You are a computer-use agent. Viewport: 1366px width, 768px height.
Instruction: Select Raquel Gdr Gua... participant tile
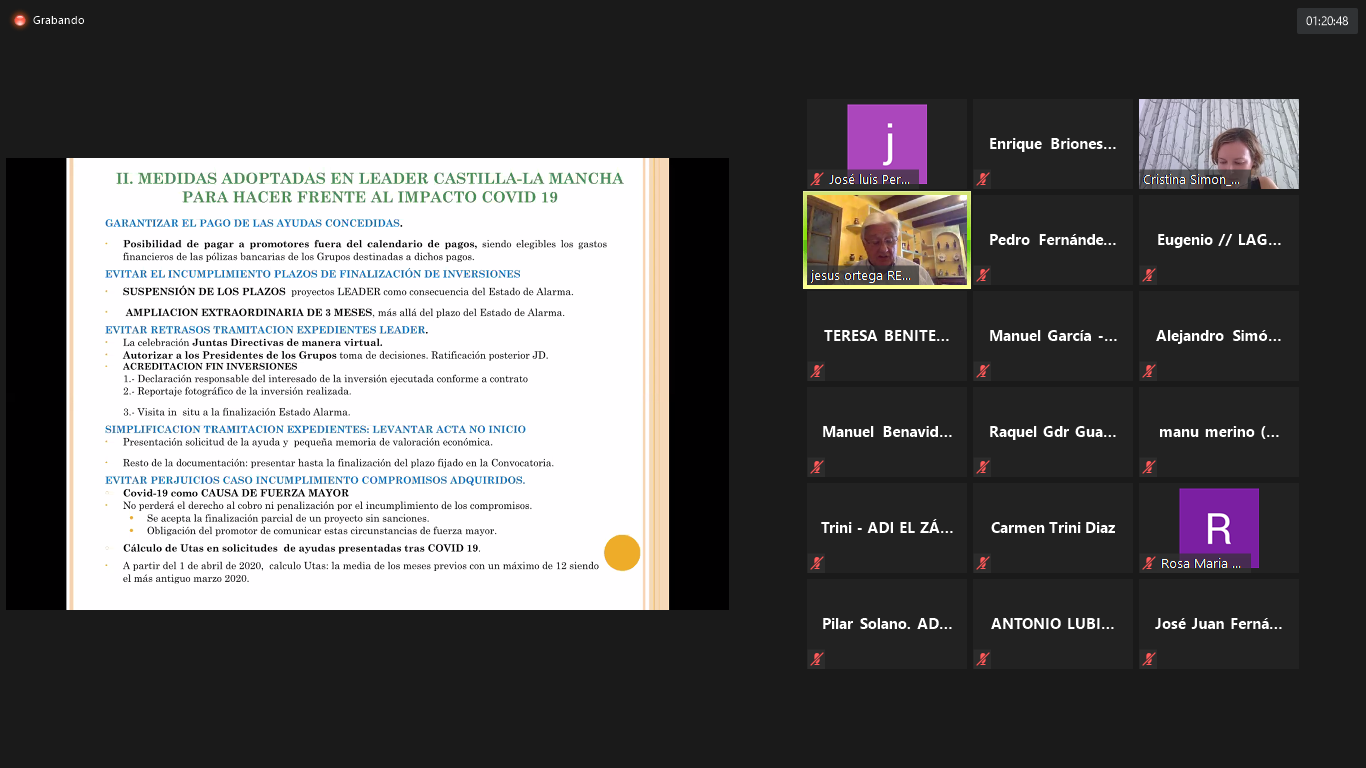[1053, 432]
